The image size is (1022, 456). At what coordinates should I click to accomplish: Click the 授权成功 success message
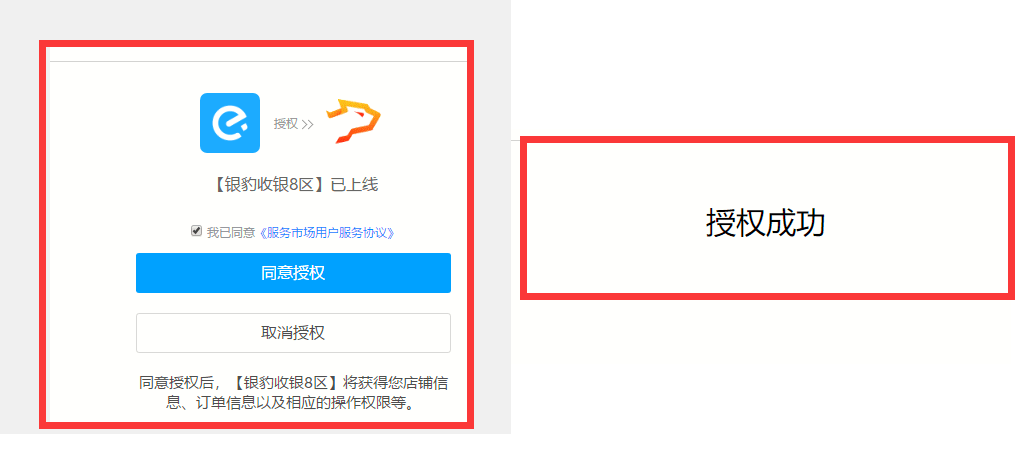click(x=765, y=223)
